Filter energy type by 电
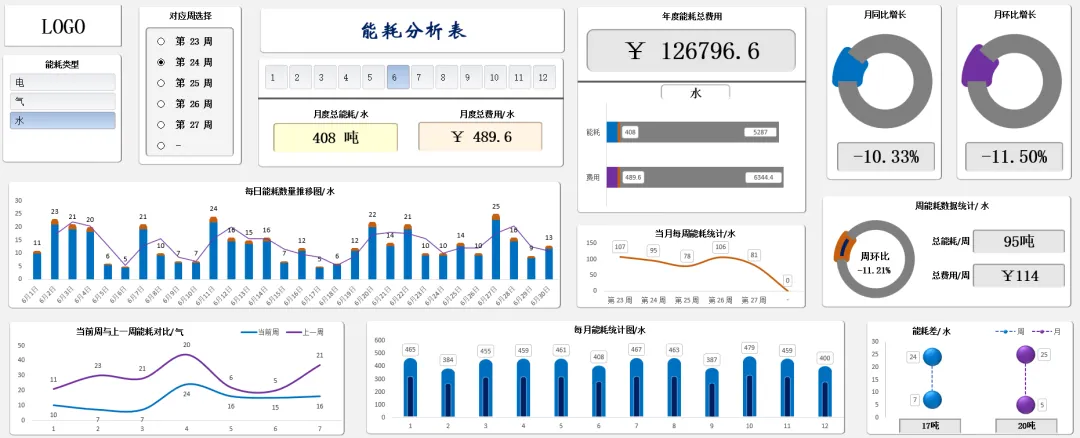Image resolution: width=1080 pixels, height=438 pixels. tap(63, 83)
